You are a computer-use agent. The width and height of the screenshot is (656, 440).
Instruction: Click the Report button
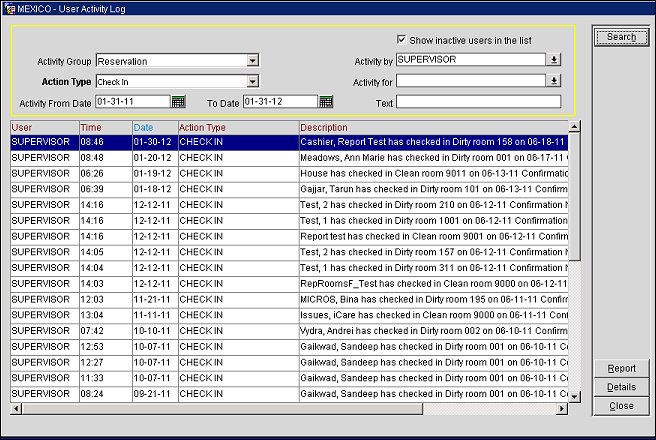pos(621,368)
